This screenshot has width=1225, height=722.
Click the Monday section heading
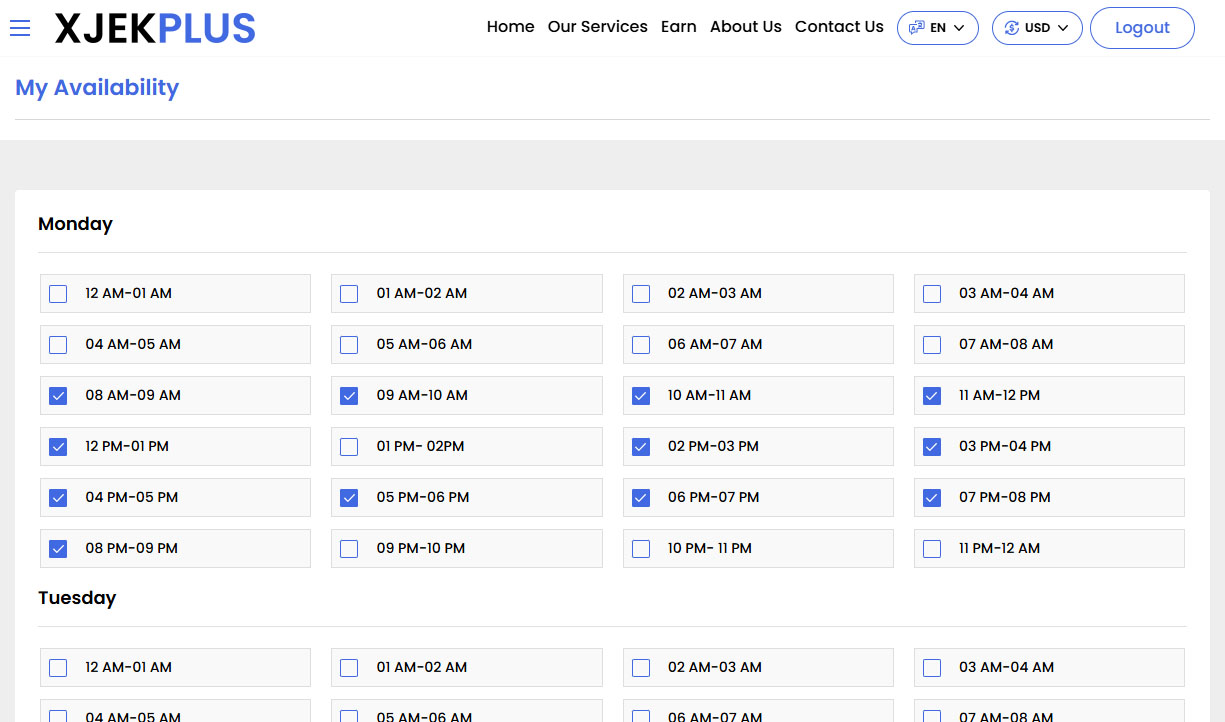pyautogui.click(x=75, y=224)
